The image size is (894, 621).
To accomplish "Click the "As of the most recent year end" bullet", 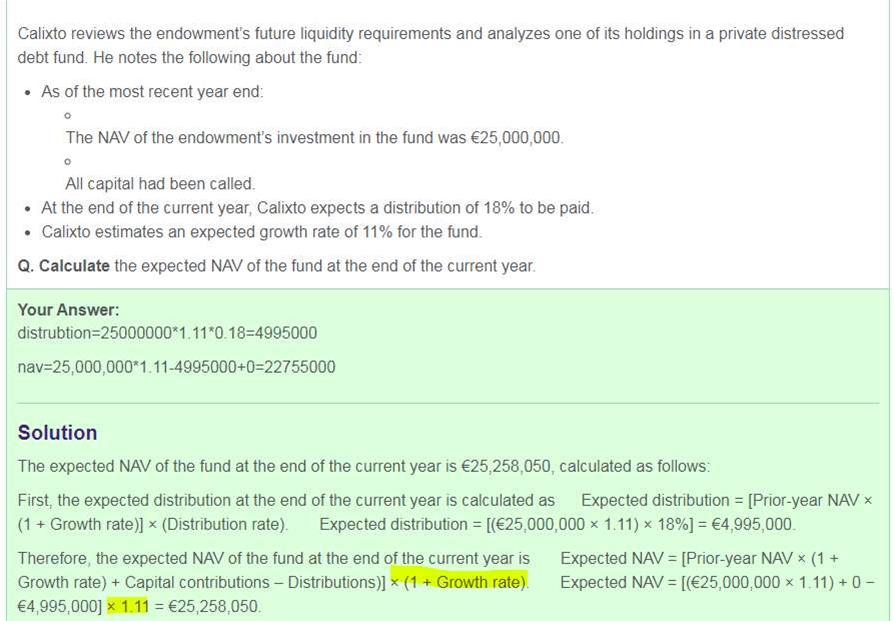I will 152,92.
